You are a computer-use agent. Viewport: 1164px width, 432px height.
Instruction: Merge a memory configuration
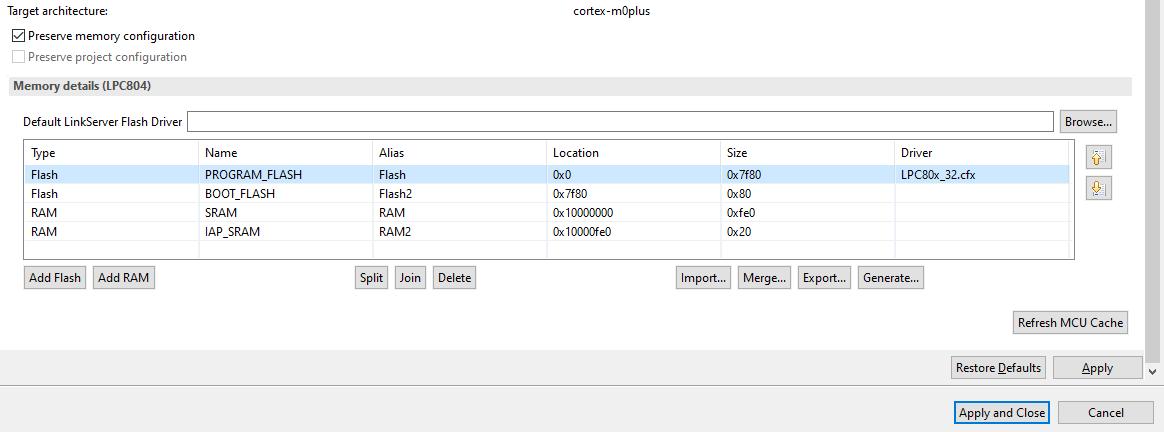point(765,278)
